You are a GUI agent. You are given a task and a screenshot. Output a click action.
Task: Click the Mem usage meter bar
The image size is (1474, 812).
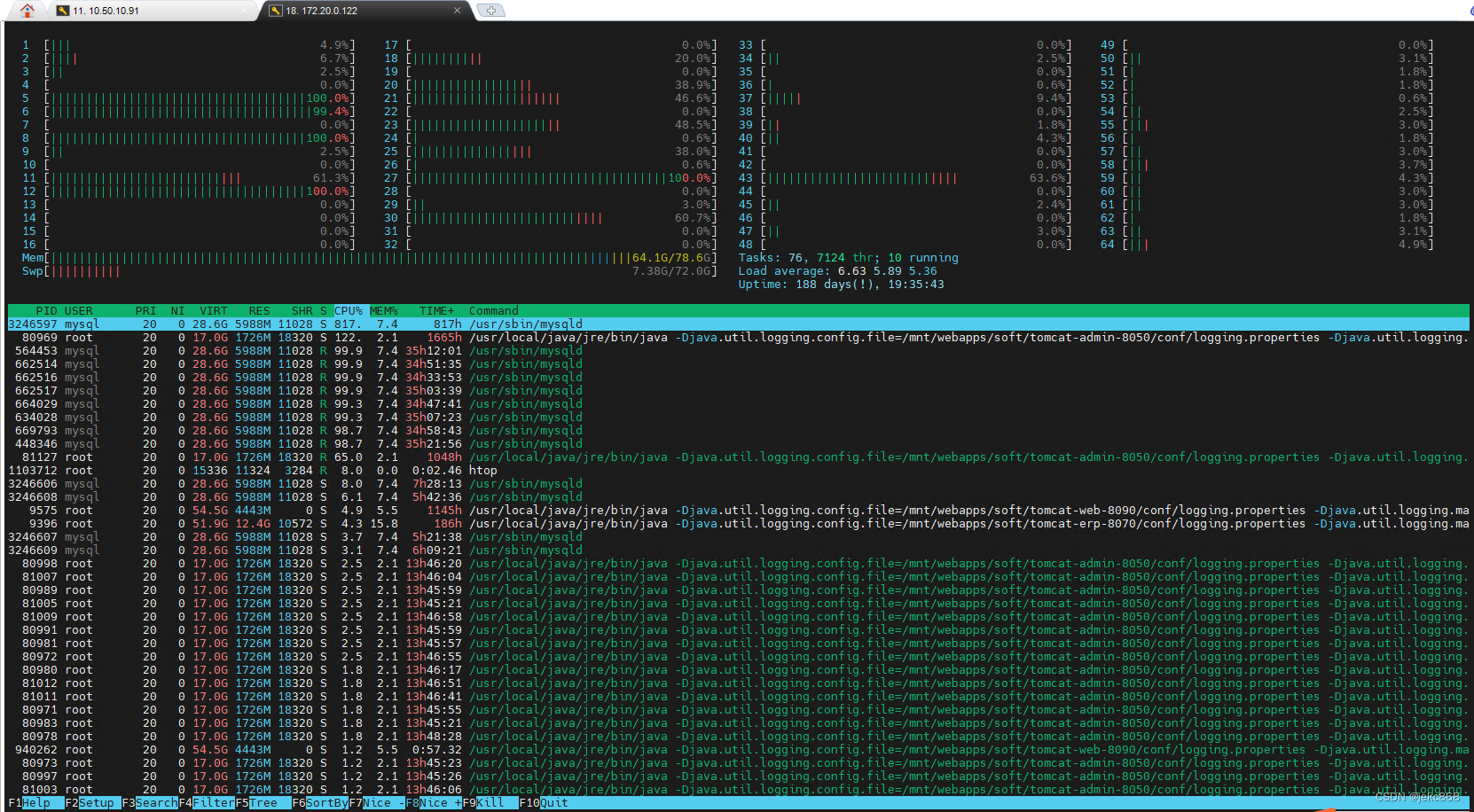[369, 258]
